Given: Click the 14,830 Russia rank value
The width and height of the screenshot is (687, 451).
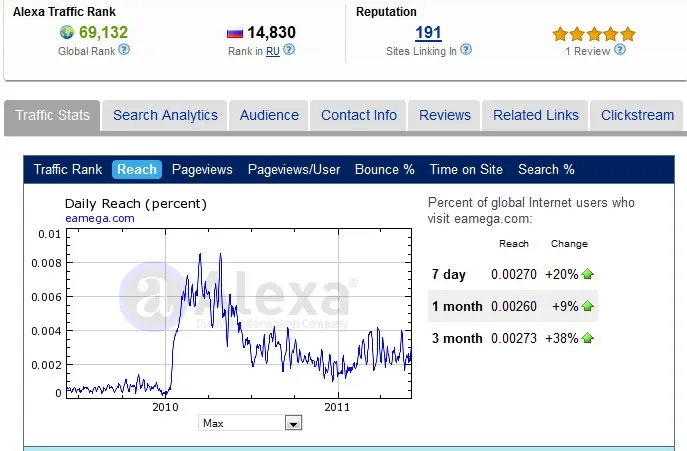Looking at the screenshot, I should pyautogui.click(x=272, y=32).
